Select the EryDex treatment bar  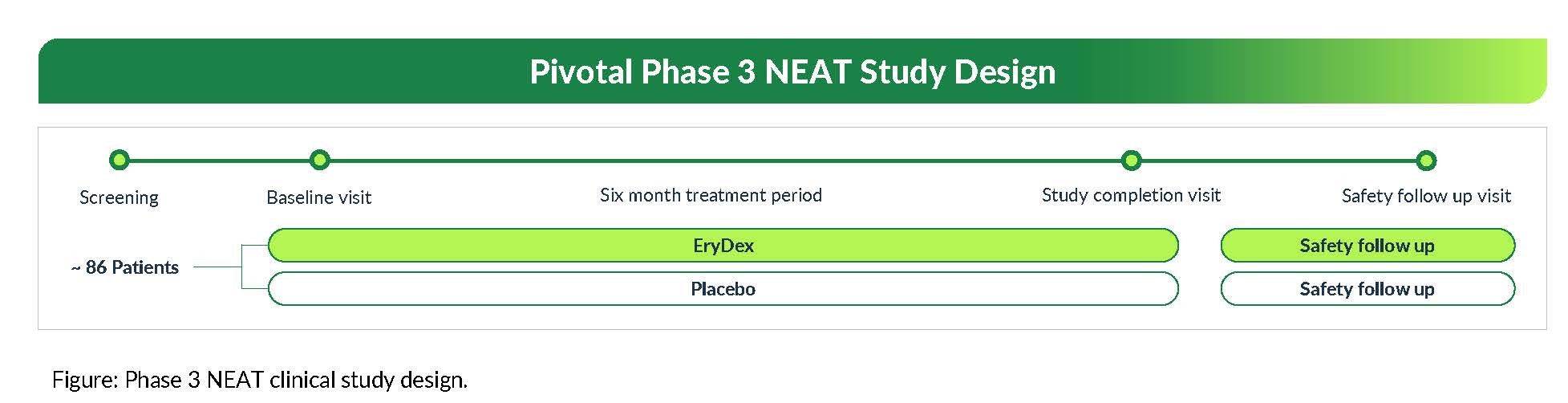723,246
